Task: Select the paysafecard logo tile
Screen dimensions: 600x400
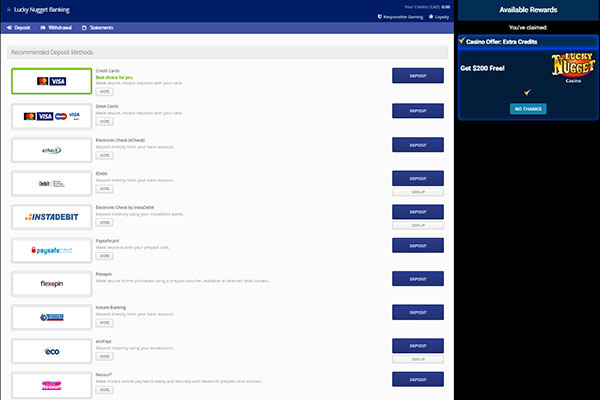Action: click(52, 250)
